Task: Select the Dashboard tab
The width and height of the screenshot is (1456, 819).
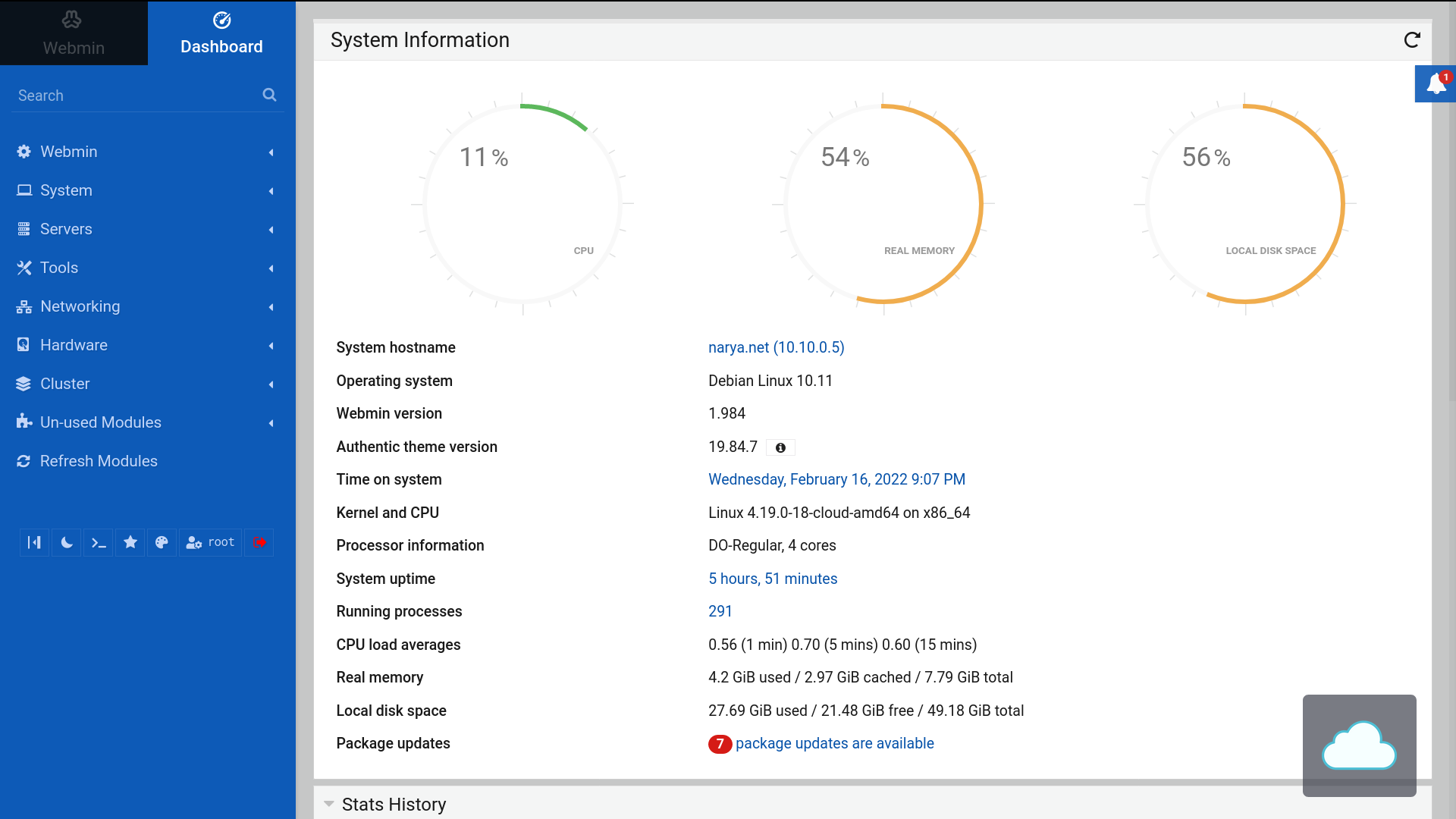Action: (221, 33)
